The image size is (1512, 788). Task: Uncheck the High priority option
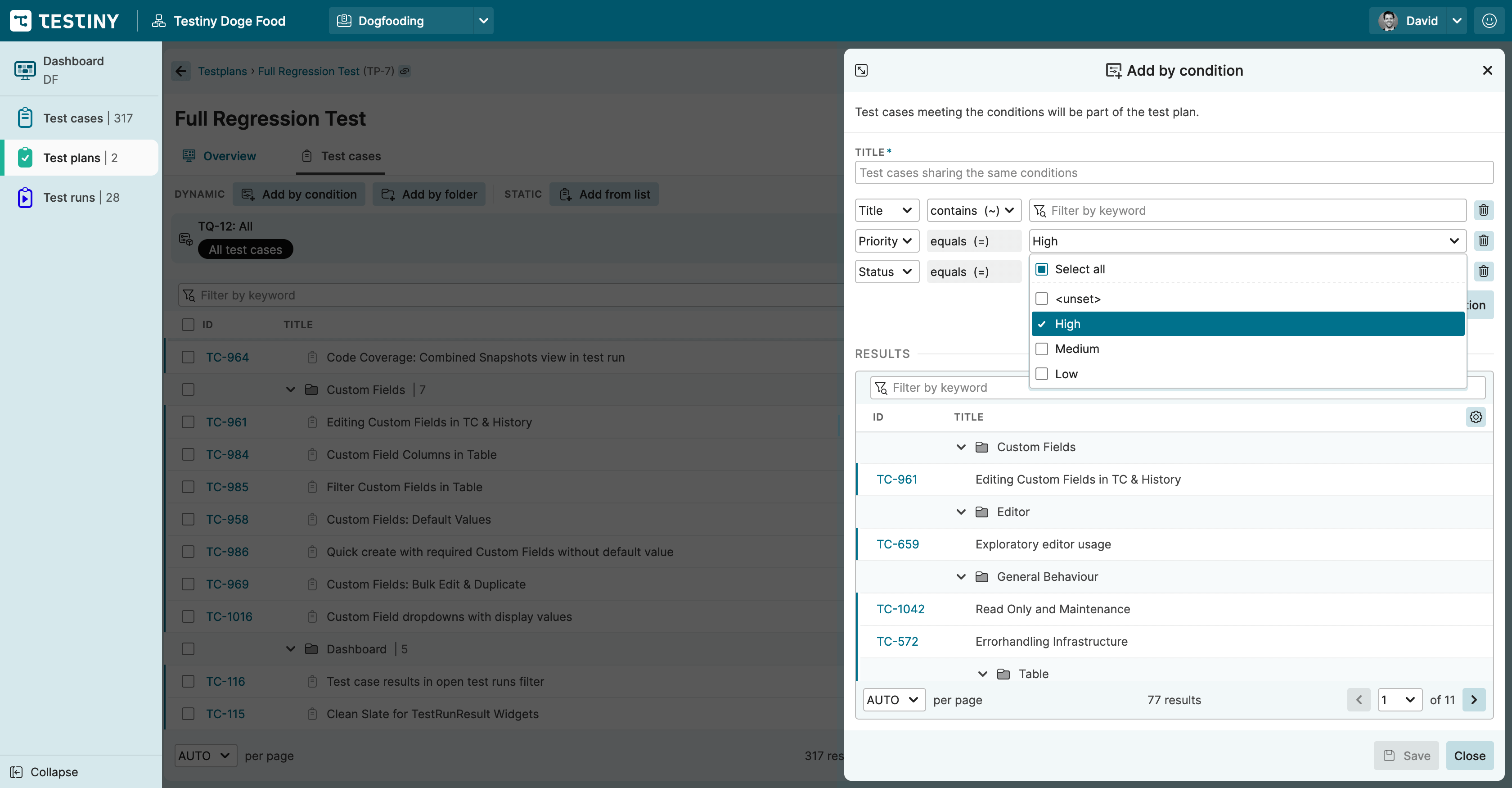1042,324
